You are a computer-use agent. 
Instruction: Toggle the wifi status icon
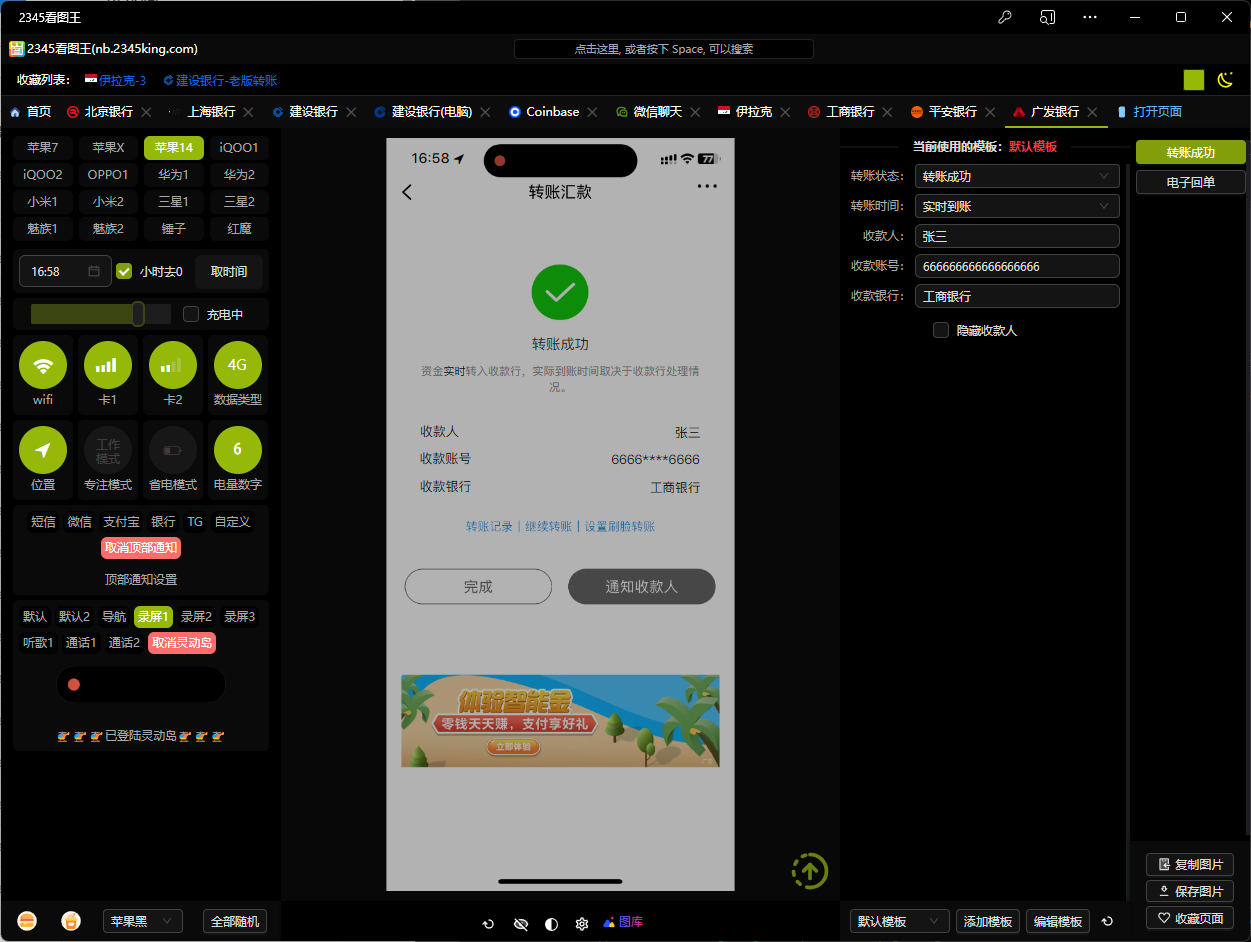pos(43,366)
